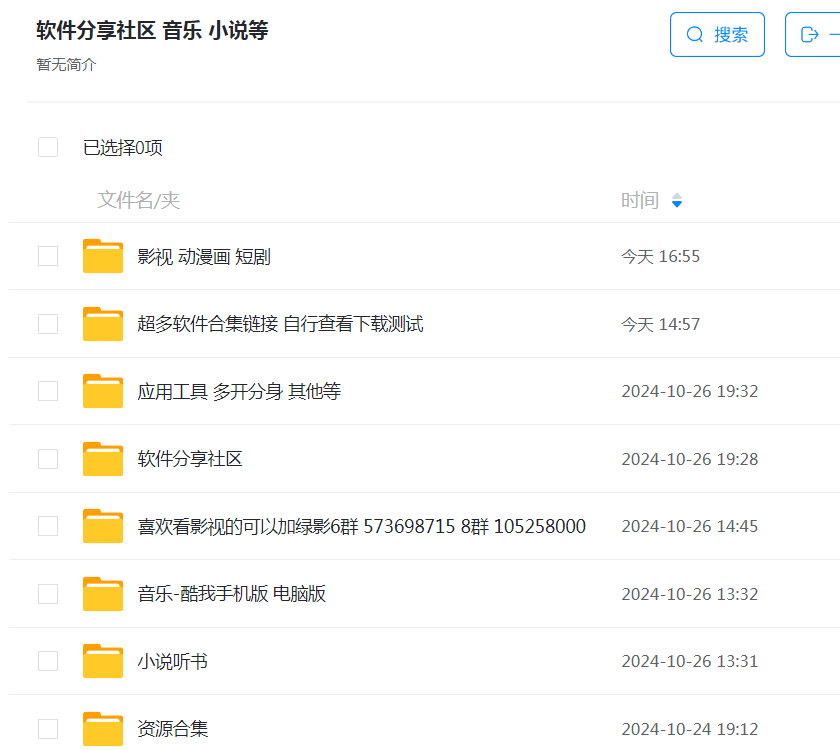Click the 时间 column header
840x750 pixels.
pyautogui.click(x=640, y=200)
